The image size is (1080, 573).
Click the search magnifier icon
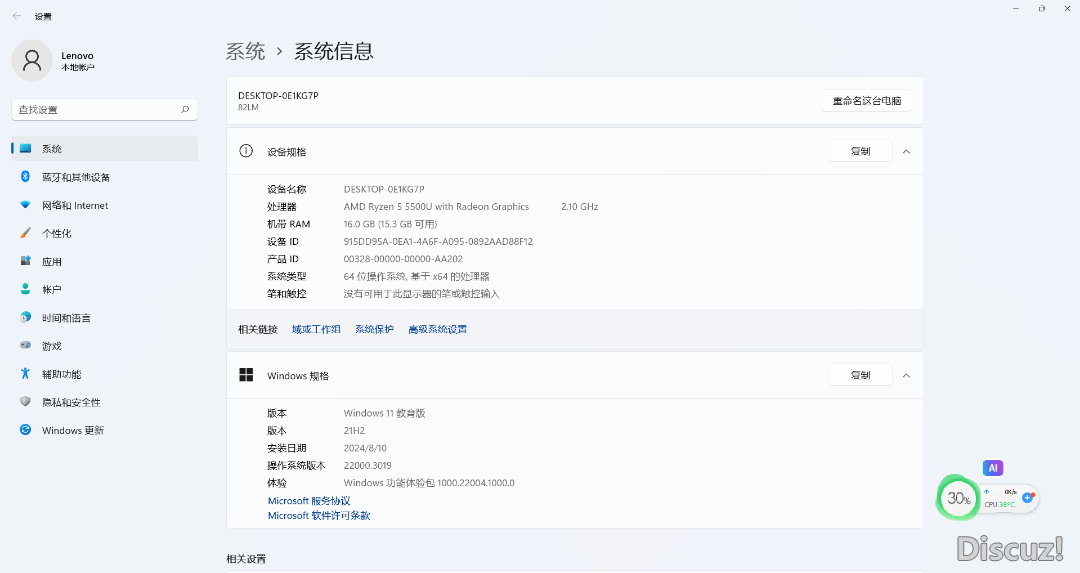tap(185, 110)
